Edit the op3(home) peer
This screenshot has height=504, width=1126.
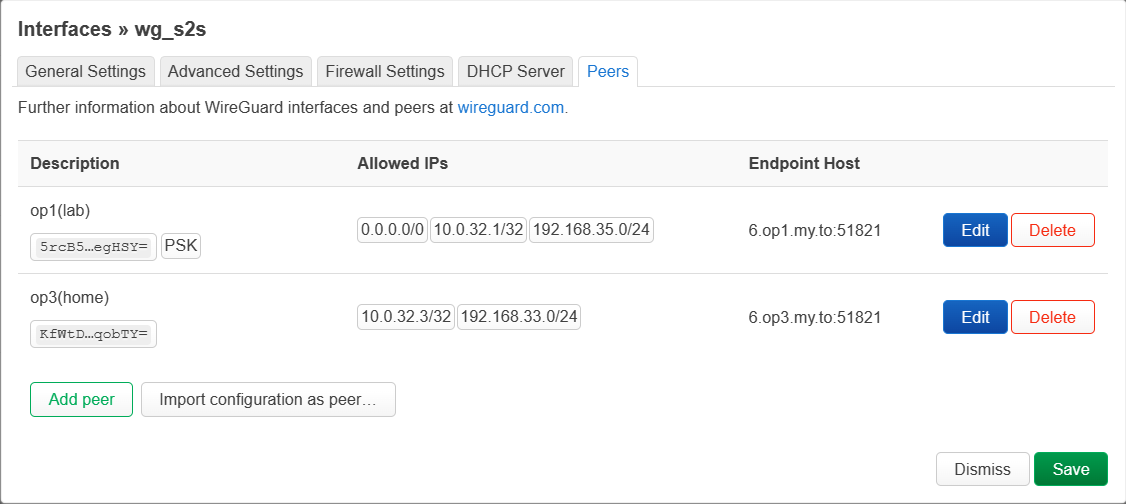point(975,317)
